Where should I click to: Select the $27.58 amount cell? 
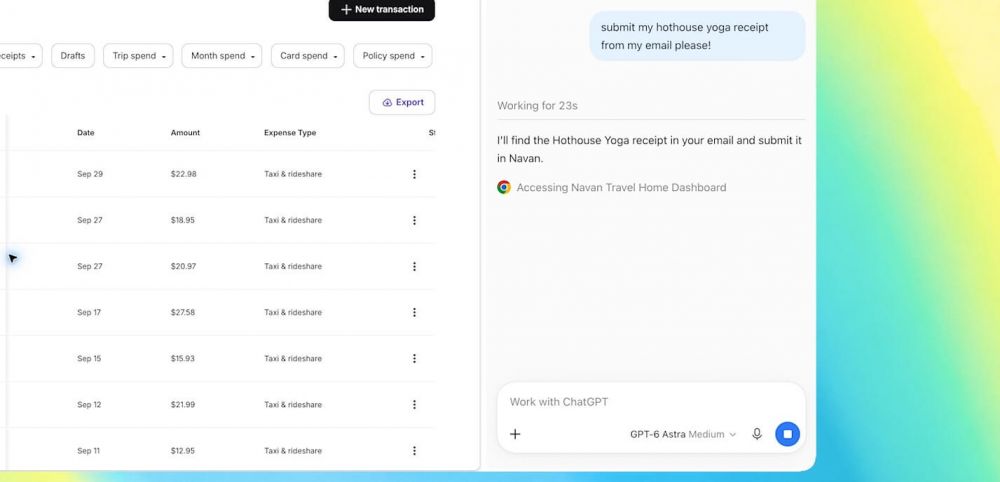point(182,312)
